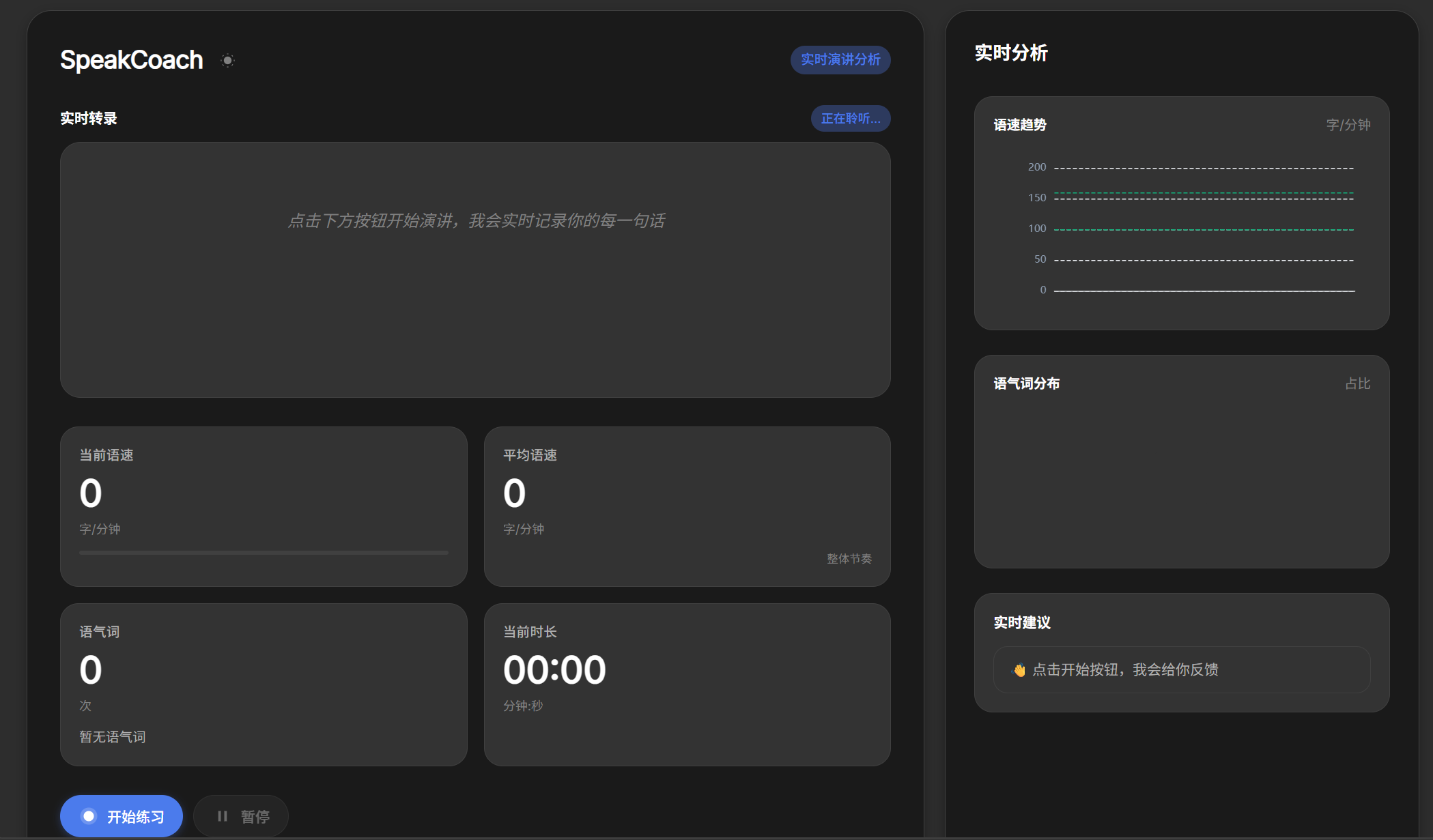Click the 语气词 counter card
This screenshot has width=1433, height=840.
tap(264, 684)
